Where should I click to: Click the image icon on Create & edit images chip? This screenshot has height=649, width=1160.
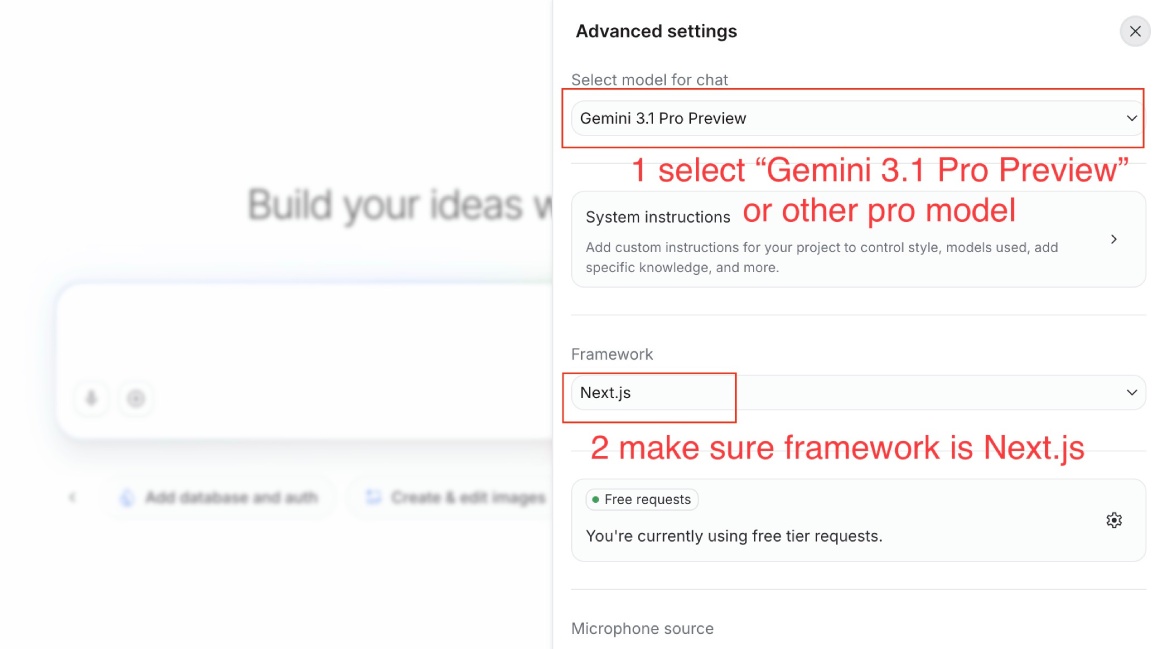[x=374, y=497]
